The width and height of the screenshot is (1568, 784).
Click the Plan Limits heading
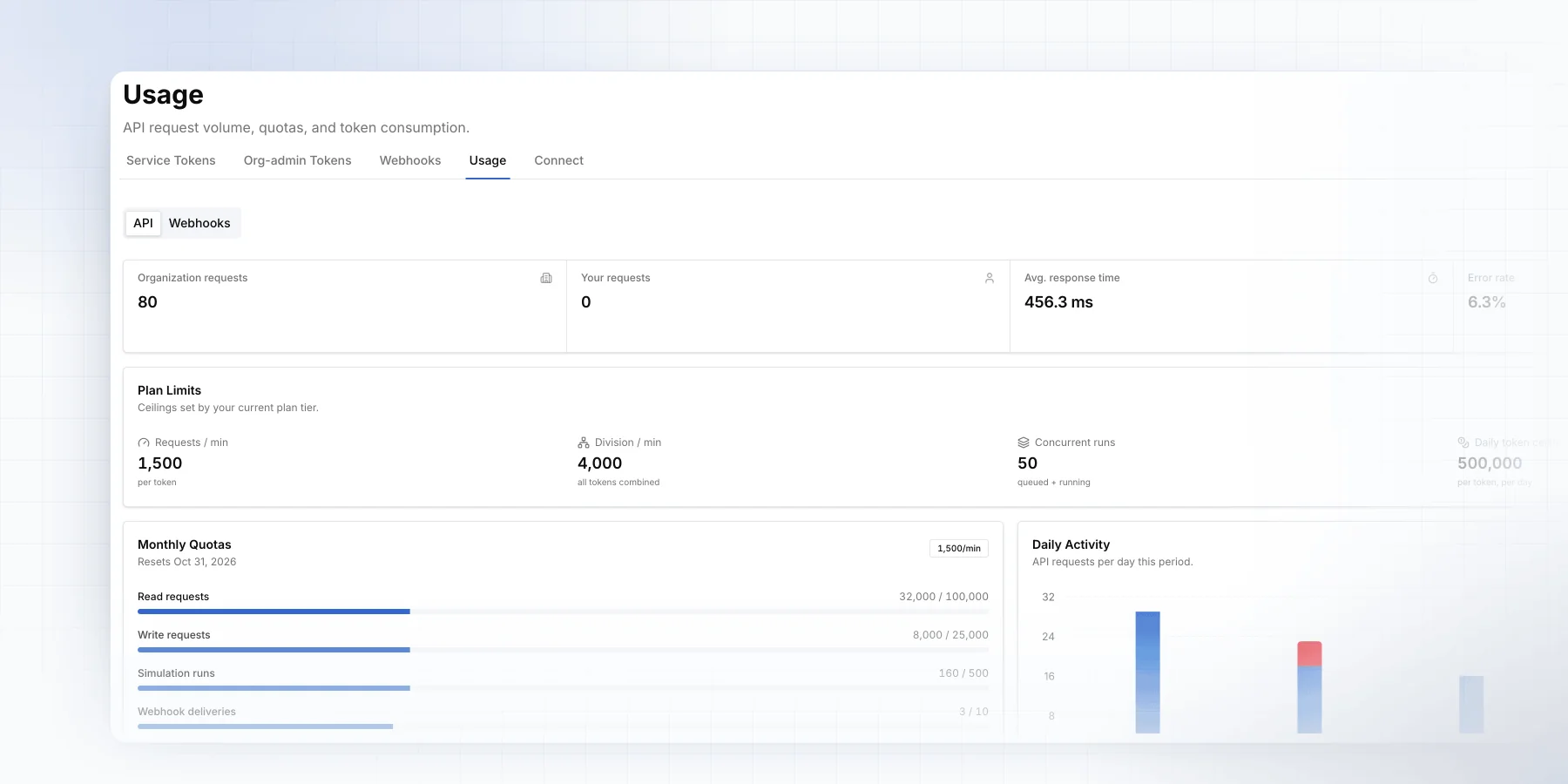coord(169,390)
